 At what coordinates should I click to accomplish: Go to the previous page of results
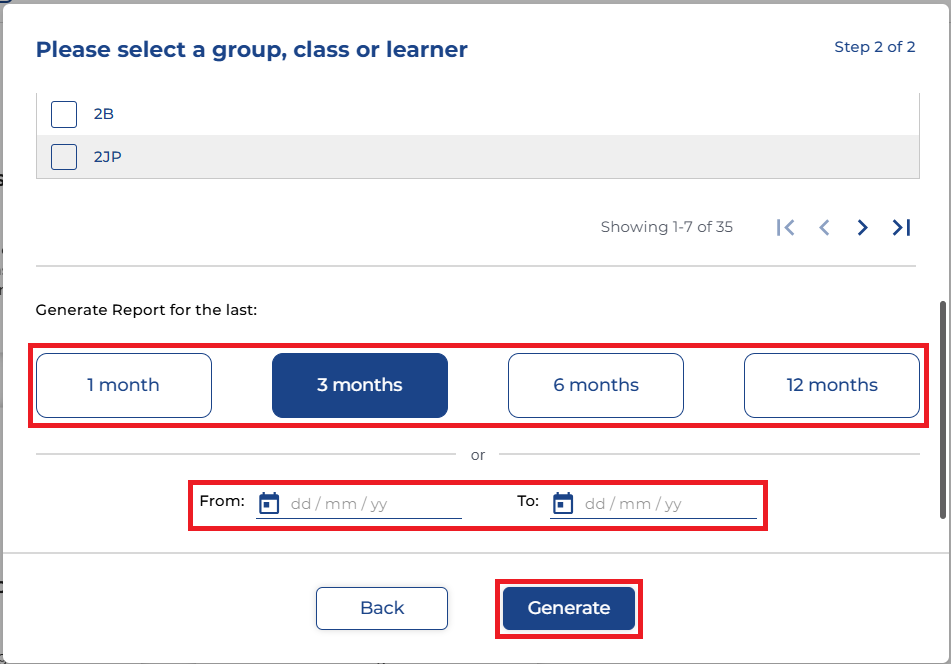[824, 228]
